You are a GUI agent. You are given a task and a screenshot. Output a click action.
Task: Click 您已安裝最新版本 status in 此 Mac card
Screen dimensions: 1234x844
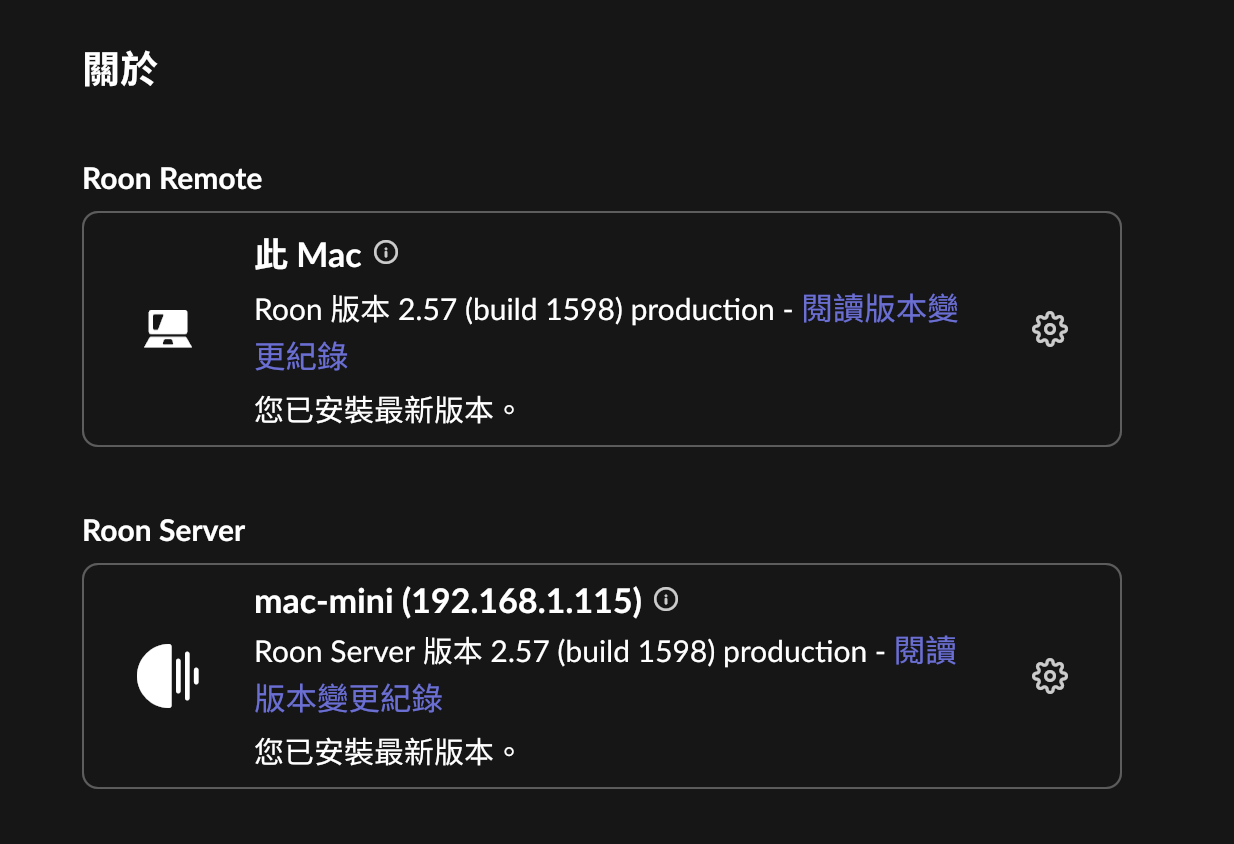(x=386, y=408)
